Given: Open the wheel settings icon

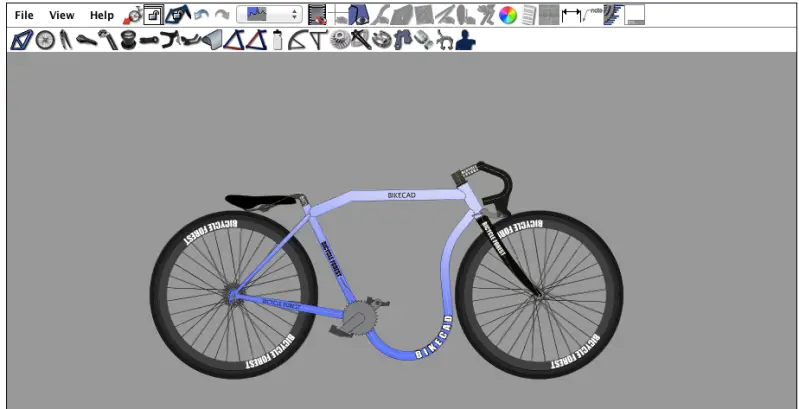Looking at the screenshot, I should click(45, 40).
